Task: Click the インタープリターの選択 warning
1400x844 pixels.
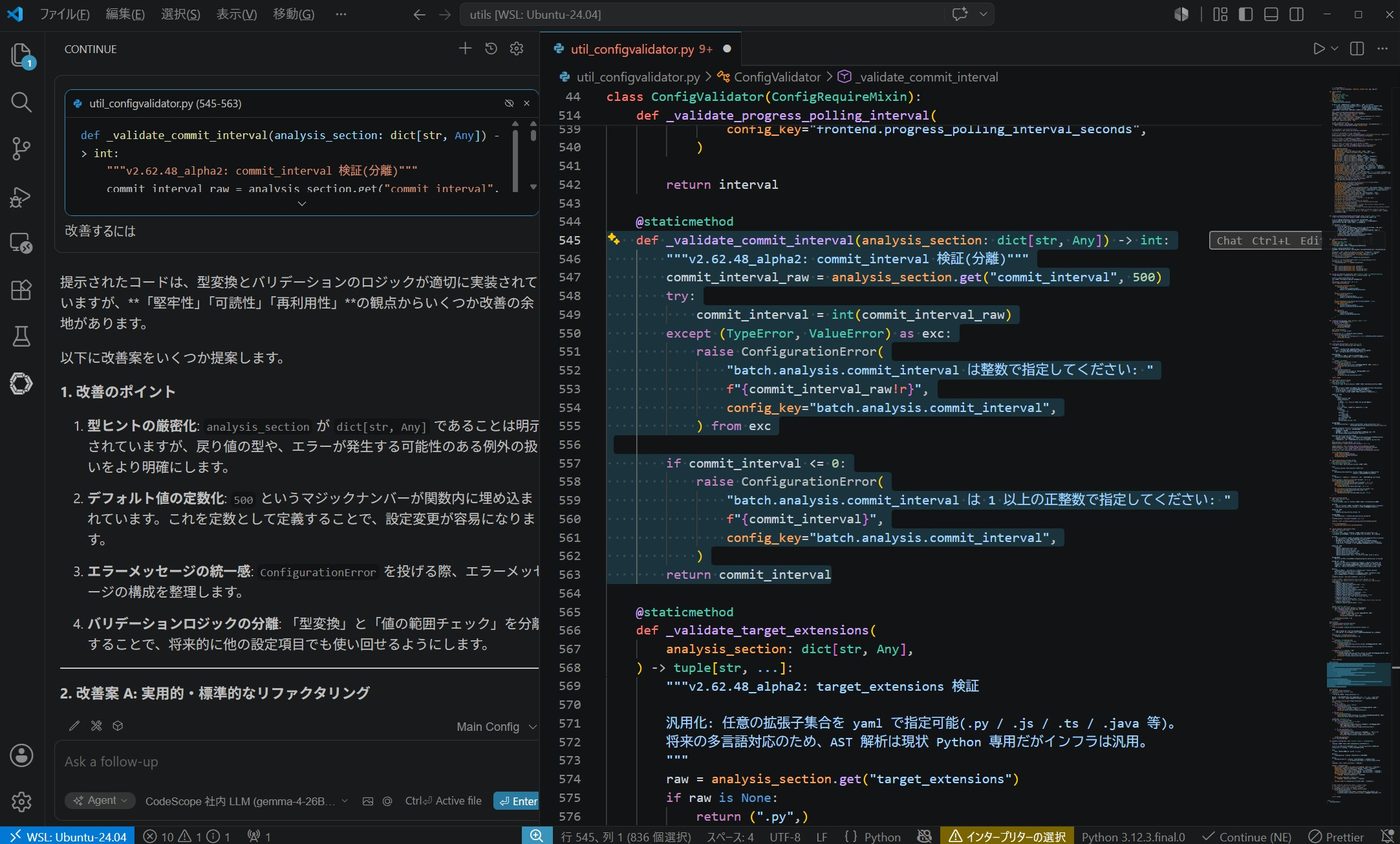Action: click(x=1007, y=836)
